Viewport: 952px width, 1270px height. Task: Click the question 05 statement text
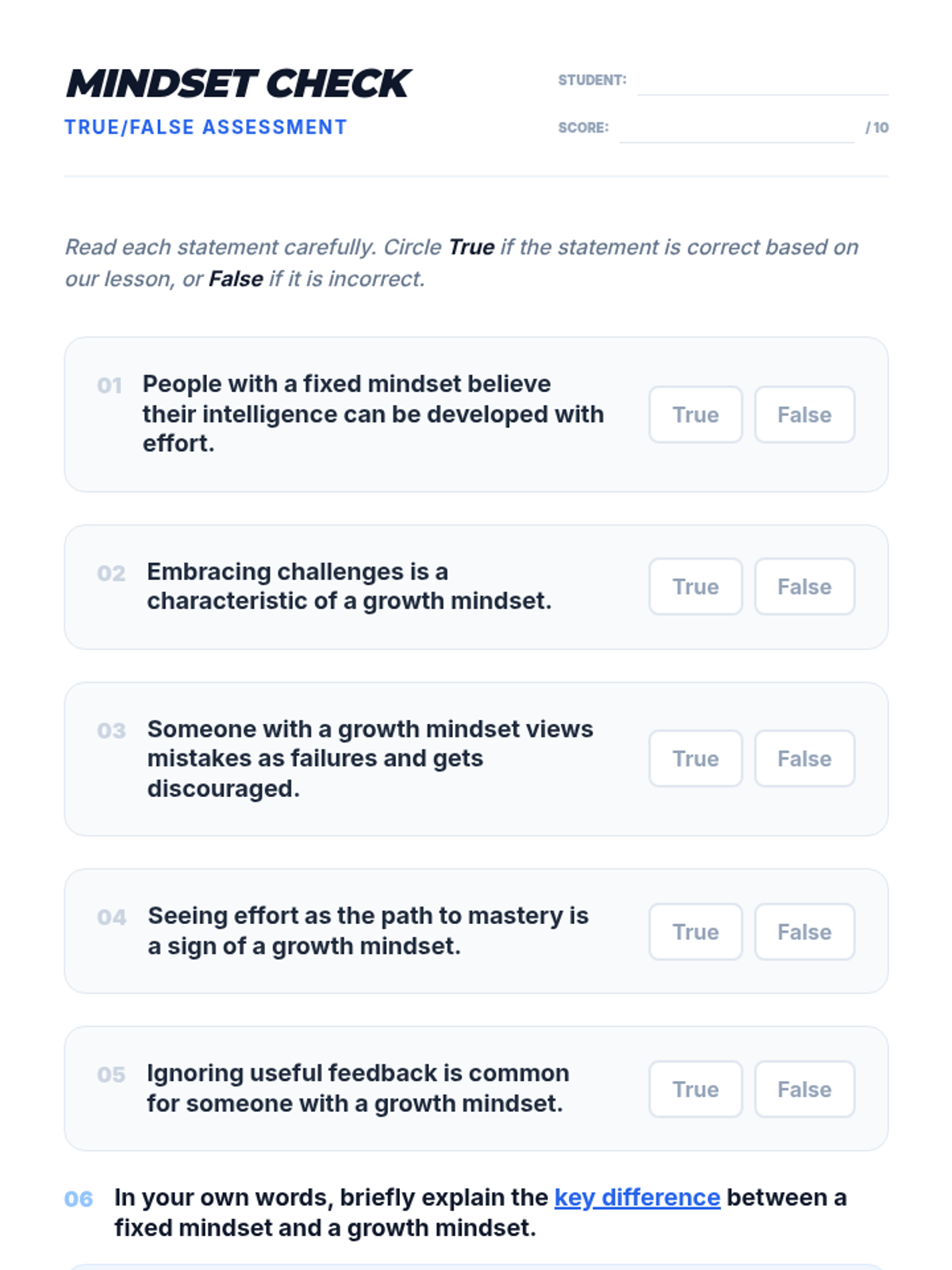[357, 1088]
